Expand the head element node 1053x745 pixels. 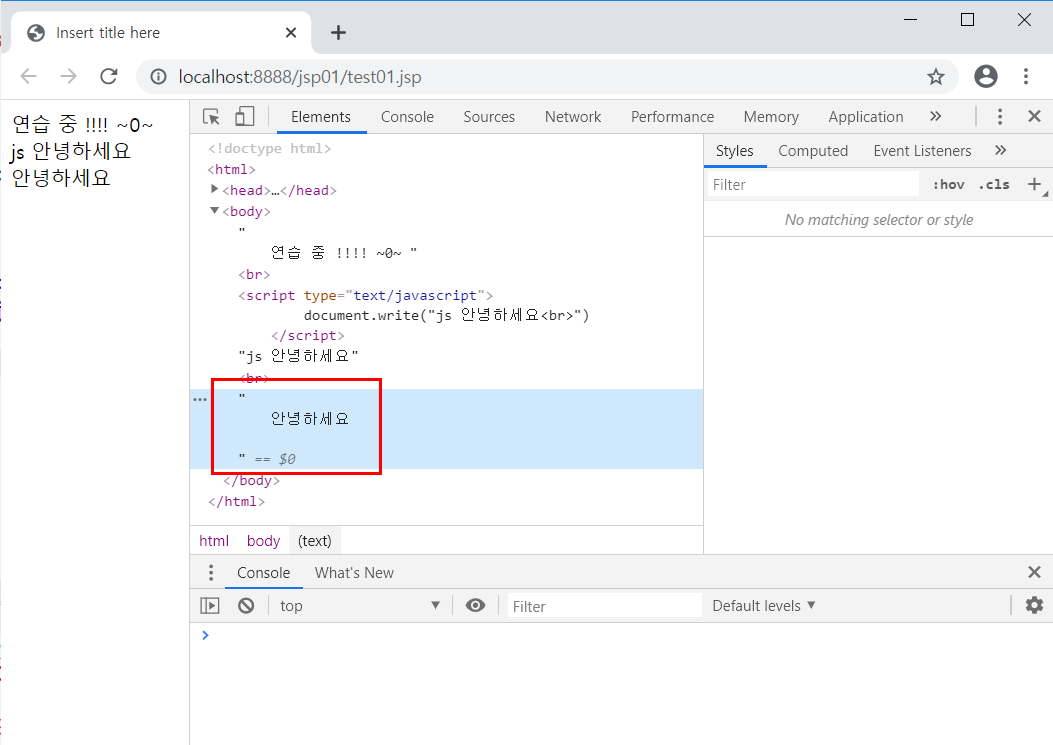[214, 189]
